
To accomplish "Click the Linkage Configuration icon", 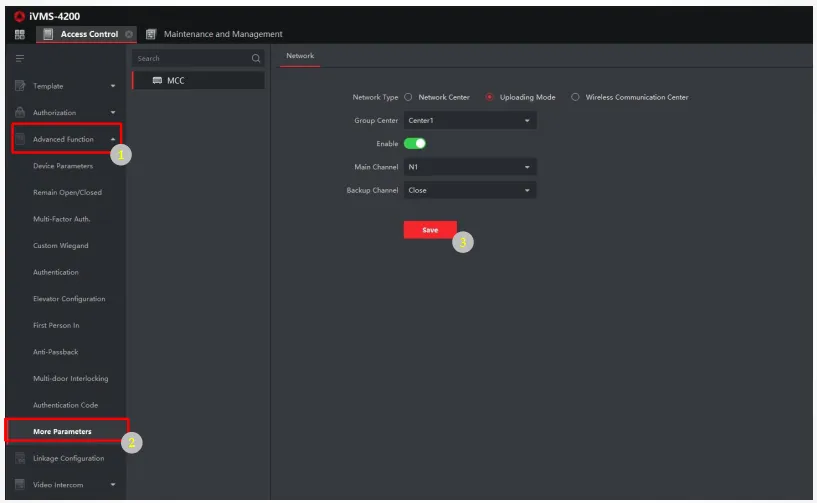I will coord(20,458).
